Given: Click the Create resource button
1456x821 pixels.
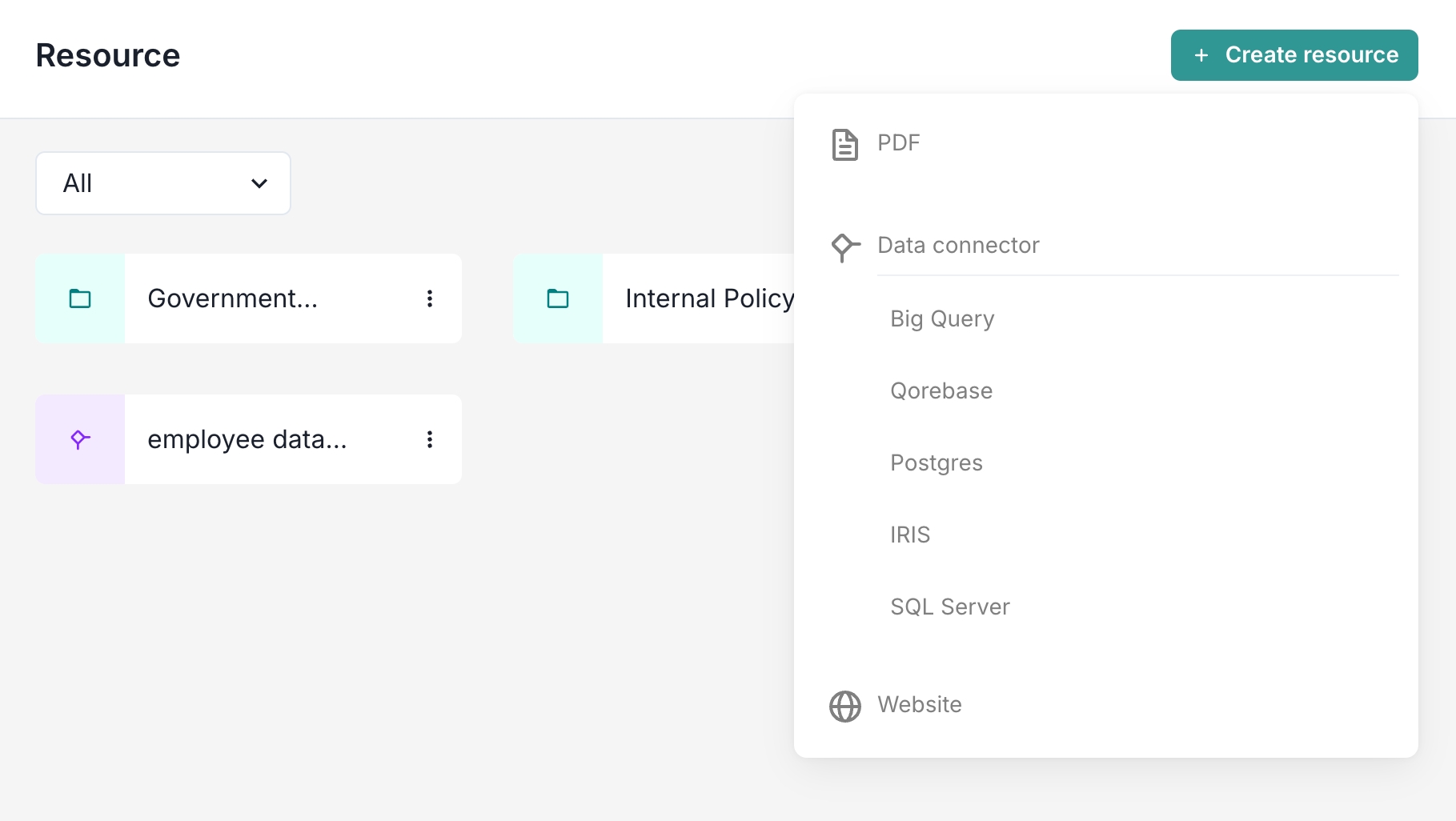Looking at the screenshot, I should tap(1294, 55).
